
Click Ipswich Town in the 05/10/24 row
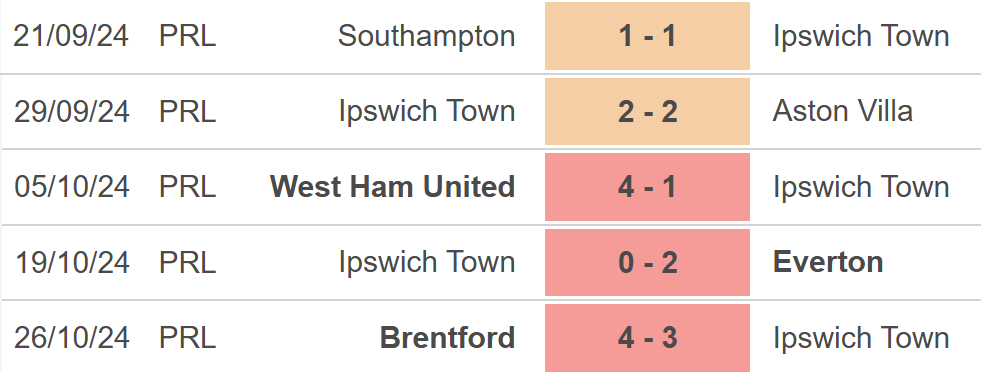[x=861, y=187]
